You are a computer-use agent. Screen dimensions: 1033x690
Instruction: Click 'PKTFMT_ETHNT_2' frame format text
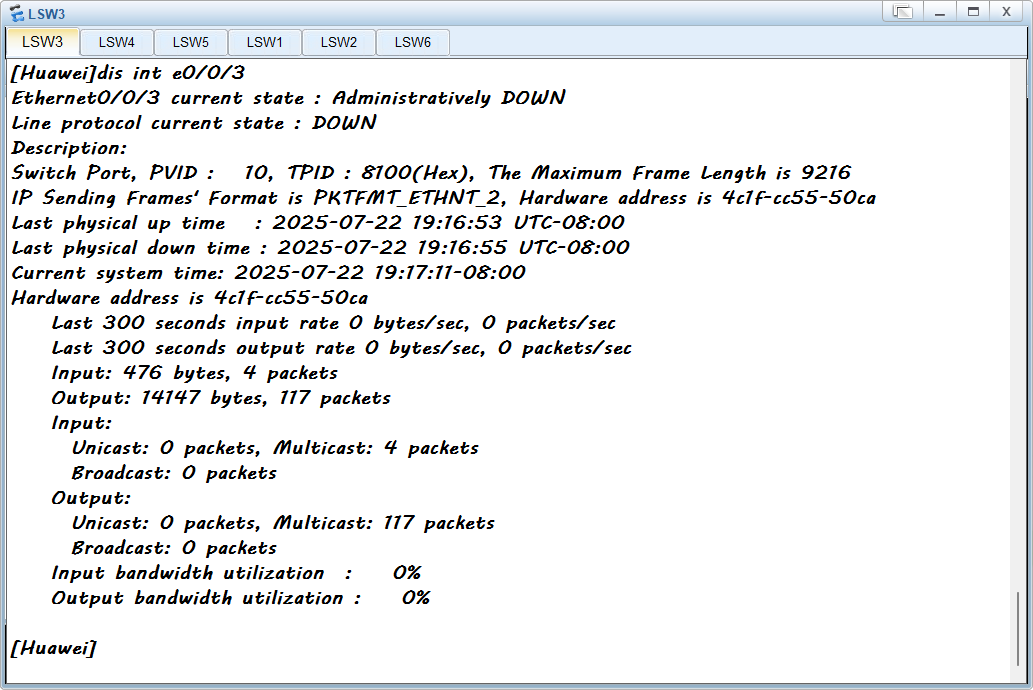[x=406, y=198]
